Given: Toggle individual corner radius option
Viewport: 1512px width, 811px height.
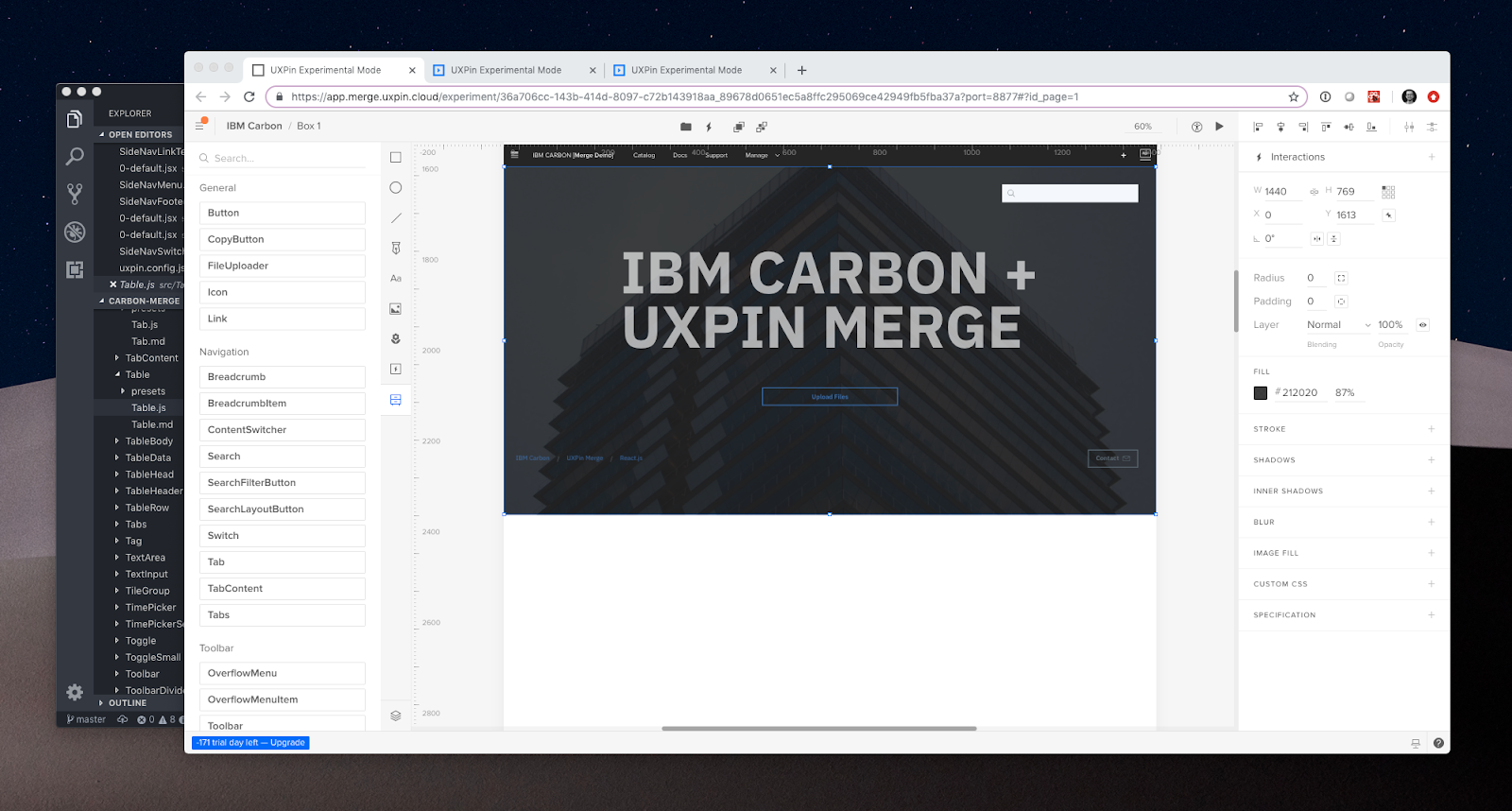Looking at the screenshot, I should [1341, 278].
